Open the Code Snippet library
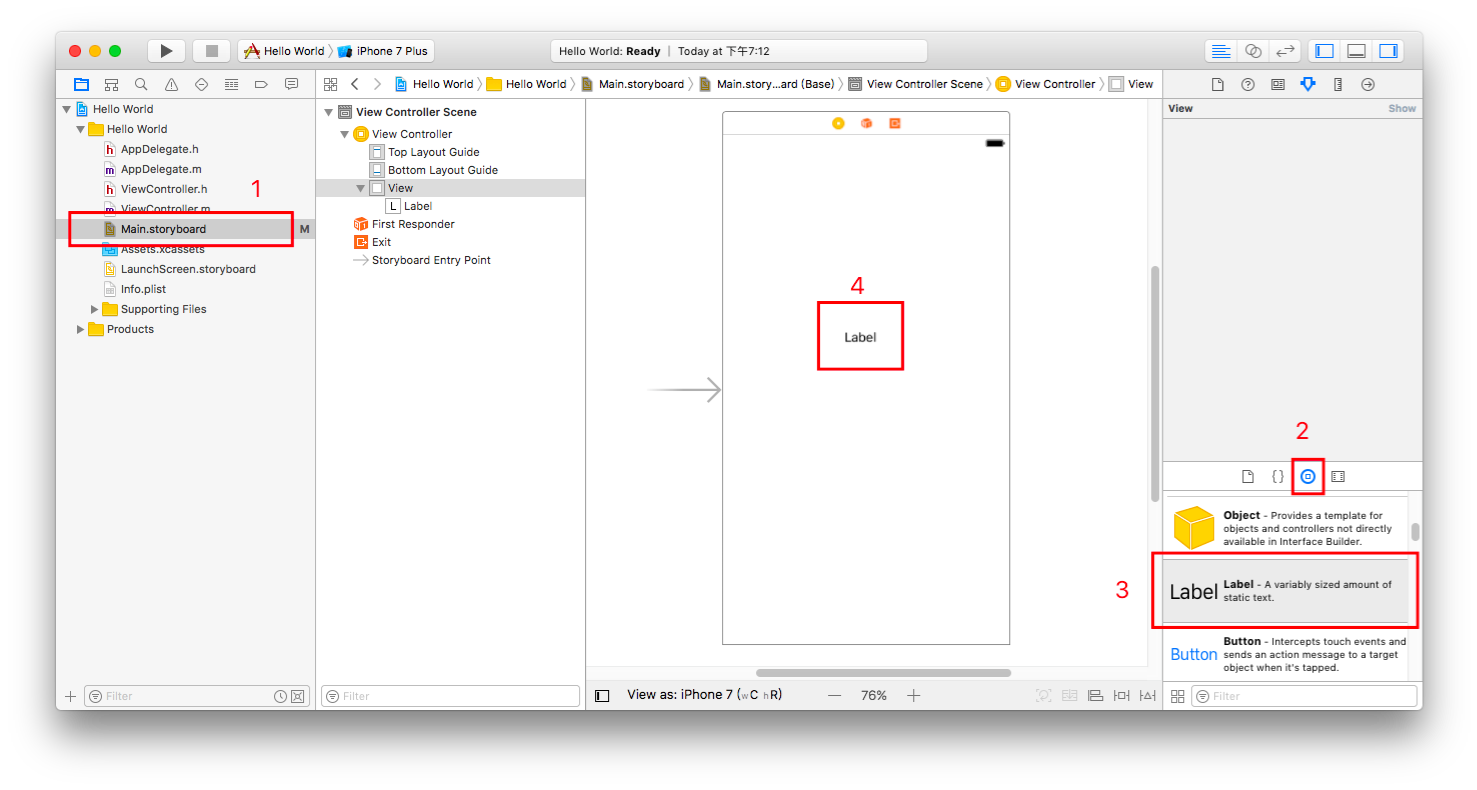Screen dimensions: 1477x790 click(1277, 476)
